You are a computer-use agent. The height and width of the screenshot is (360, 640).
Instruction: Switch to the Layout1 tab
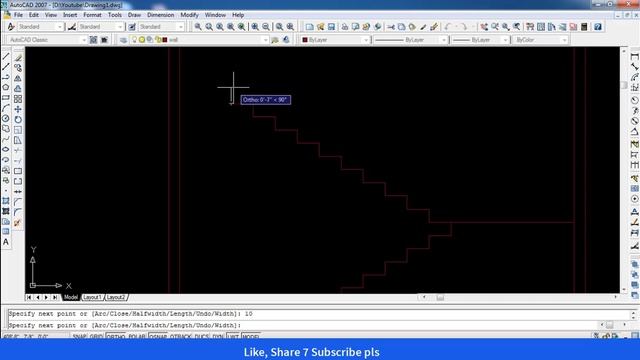coord(92,298)
